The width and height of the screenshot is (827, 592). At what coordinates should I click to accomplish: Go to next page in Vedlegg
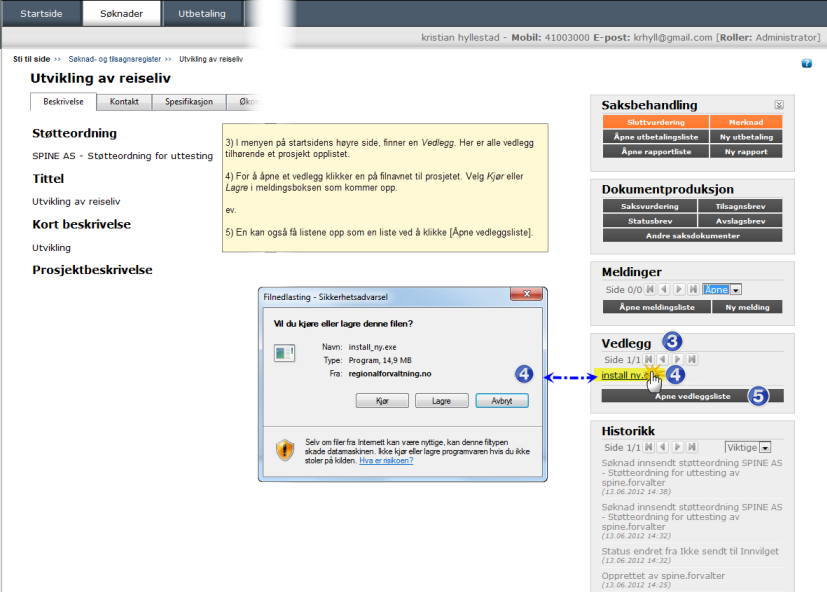pyautogui.click(x=678, y=359)
